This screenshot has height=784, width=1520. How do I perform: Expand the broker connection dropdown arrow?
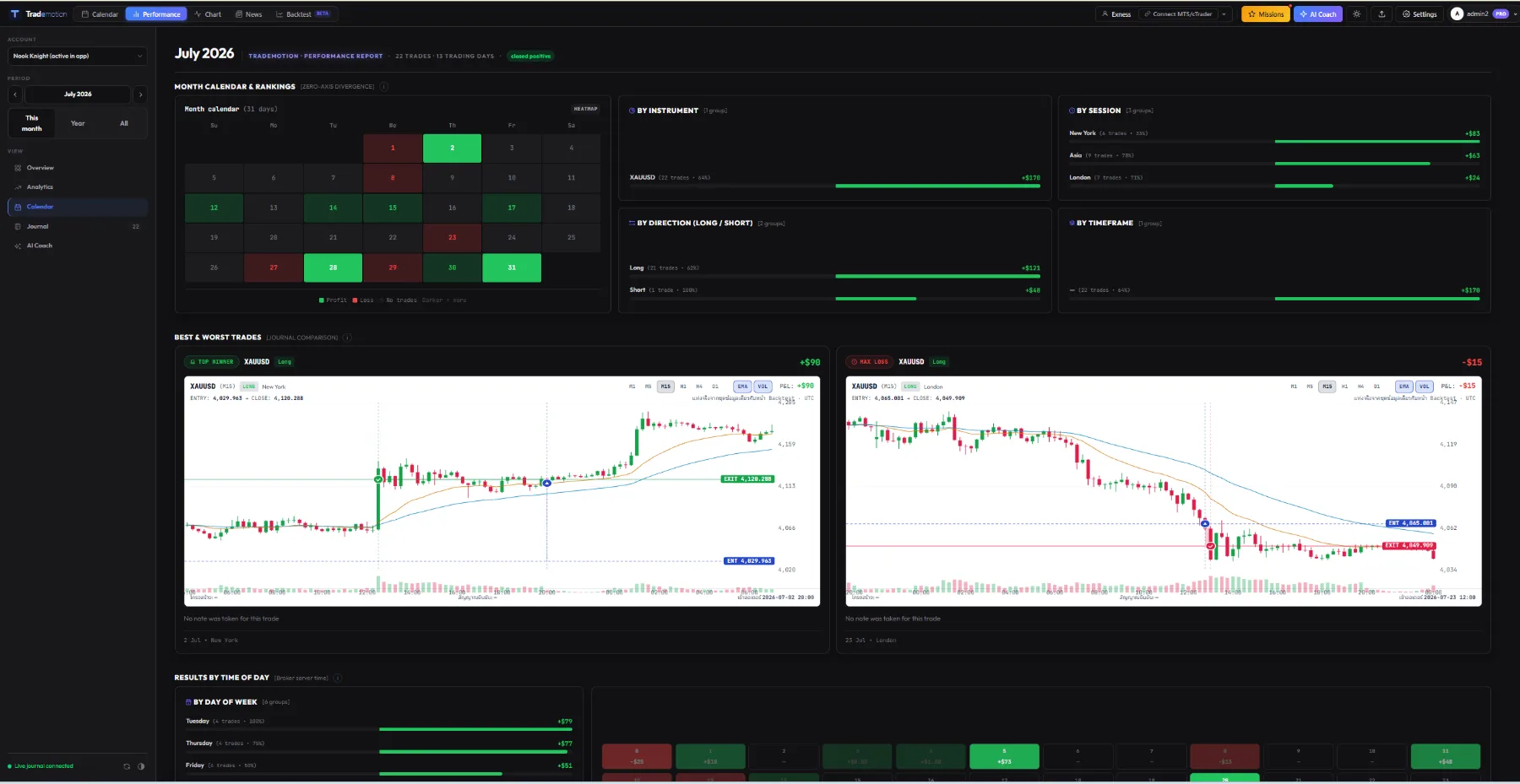1224,14
